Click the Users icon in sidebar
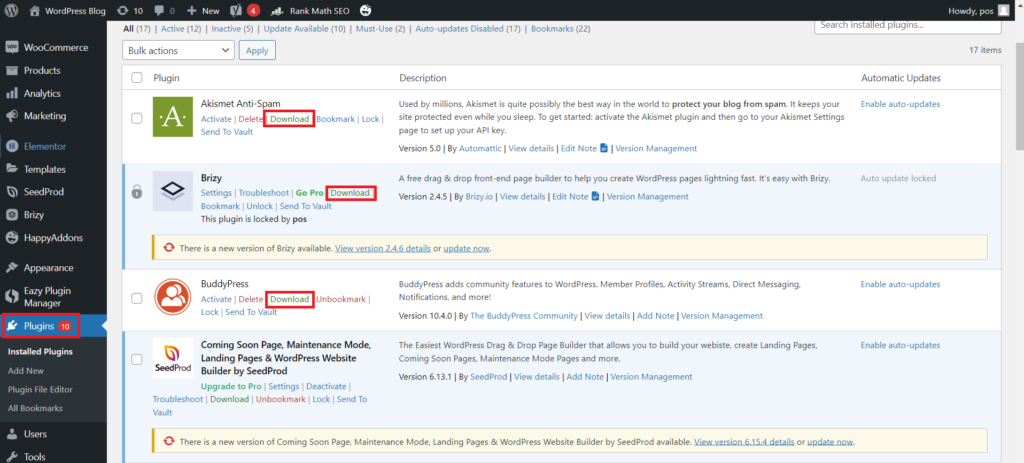 click(x=12, y=434)
